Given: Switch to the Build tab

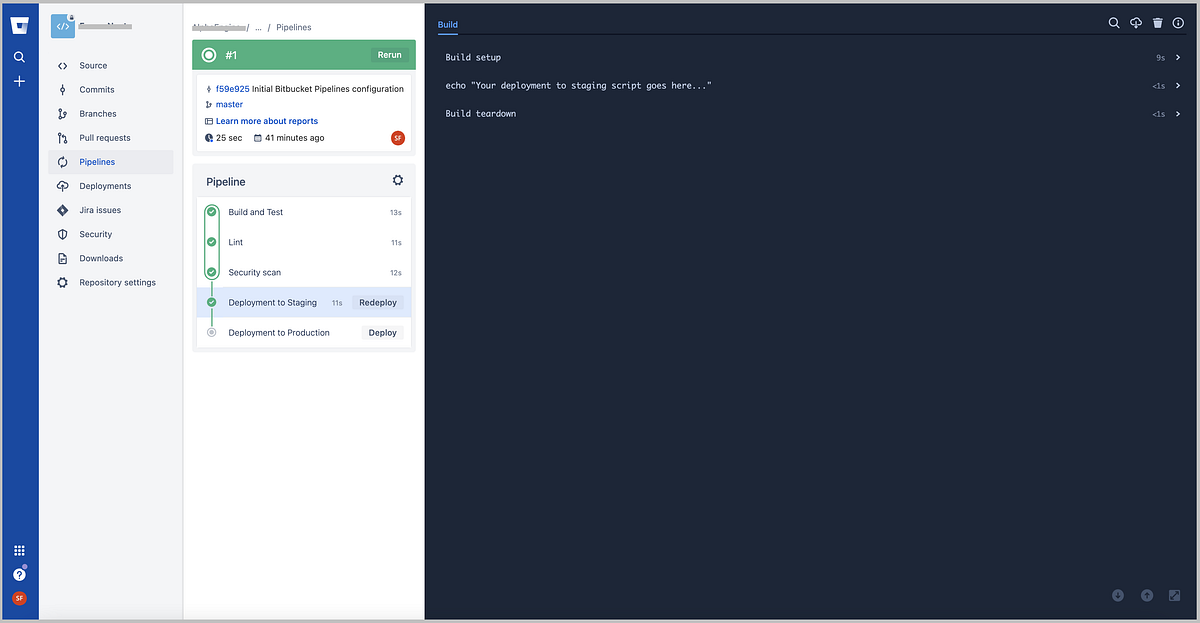Looking at the screenshot, I should click(447, 24).
